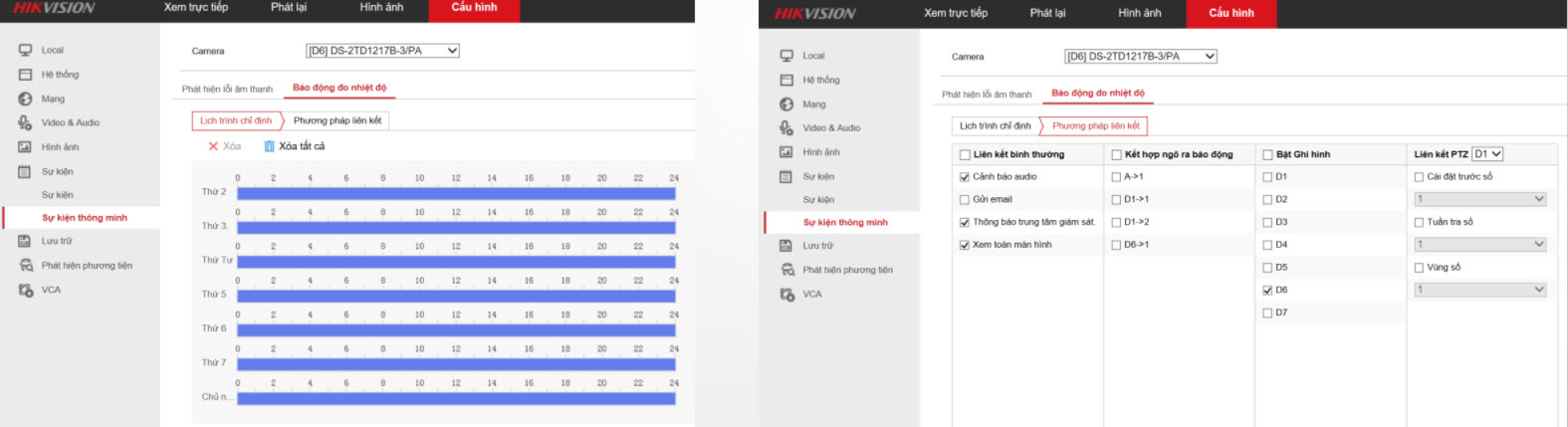Open Mạng globe icon in schedule window sidebar
This screenshot has height=427, width=1568.
pyautogui.click(x=25, y=99)
